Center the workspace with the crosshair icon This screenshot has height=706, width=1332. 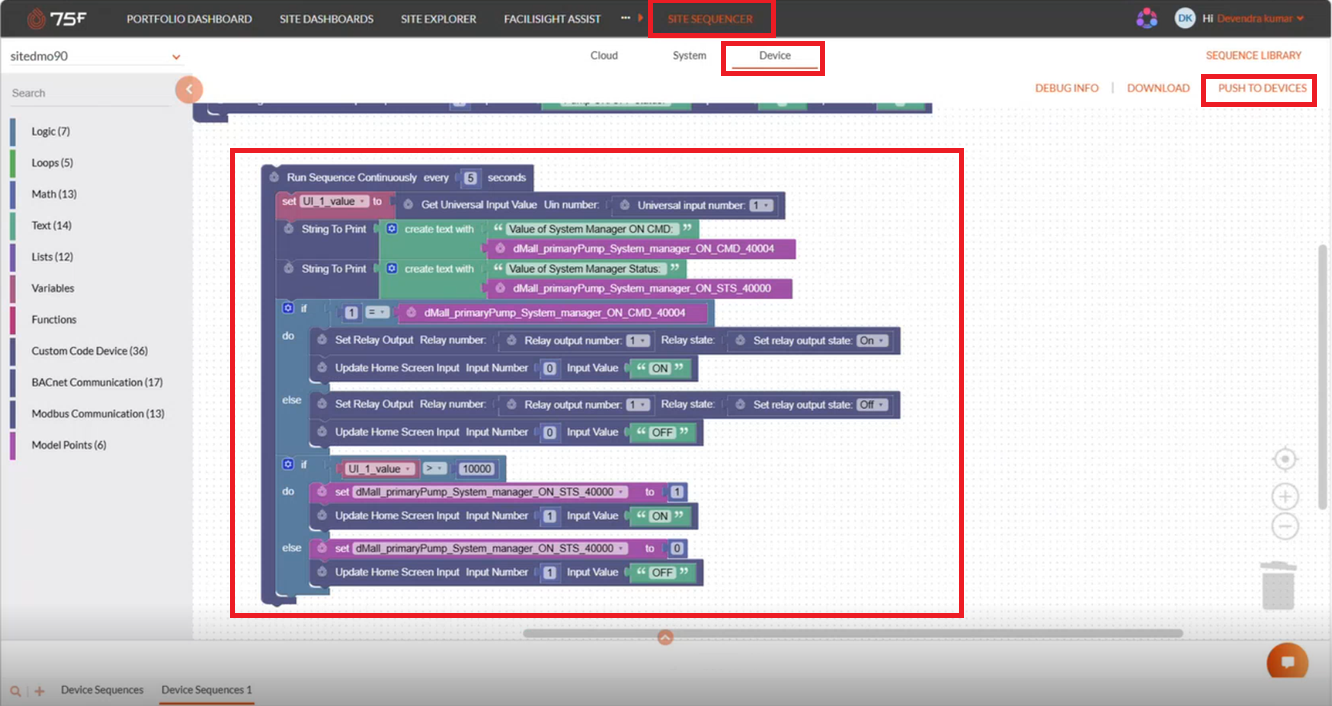(x=1285, y=459)
